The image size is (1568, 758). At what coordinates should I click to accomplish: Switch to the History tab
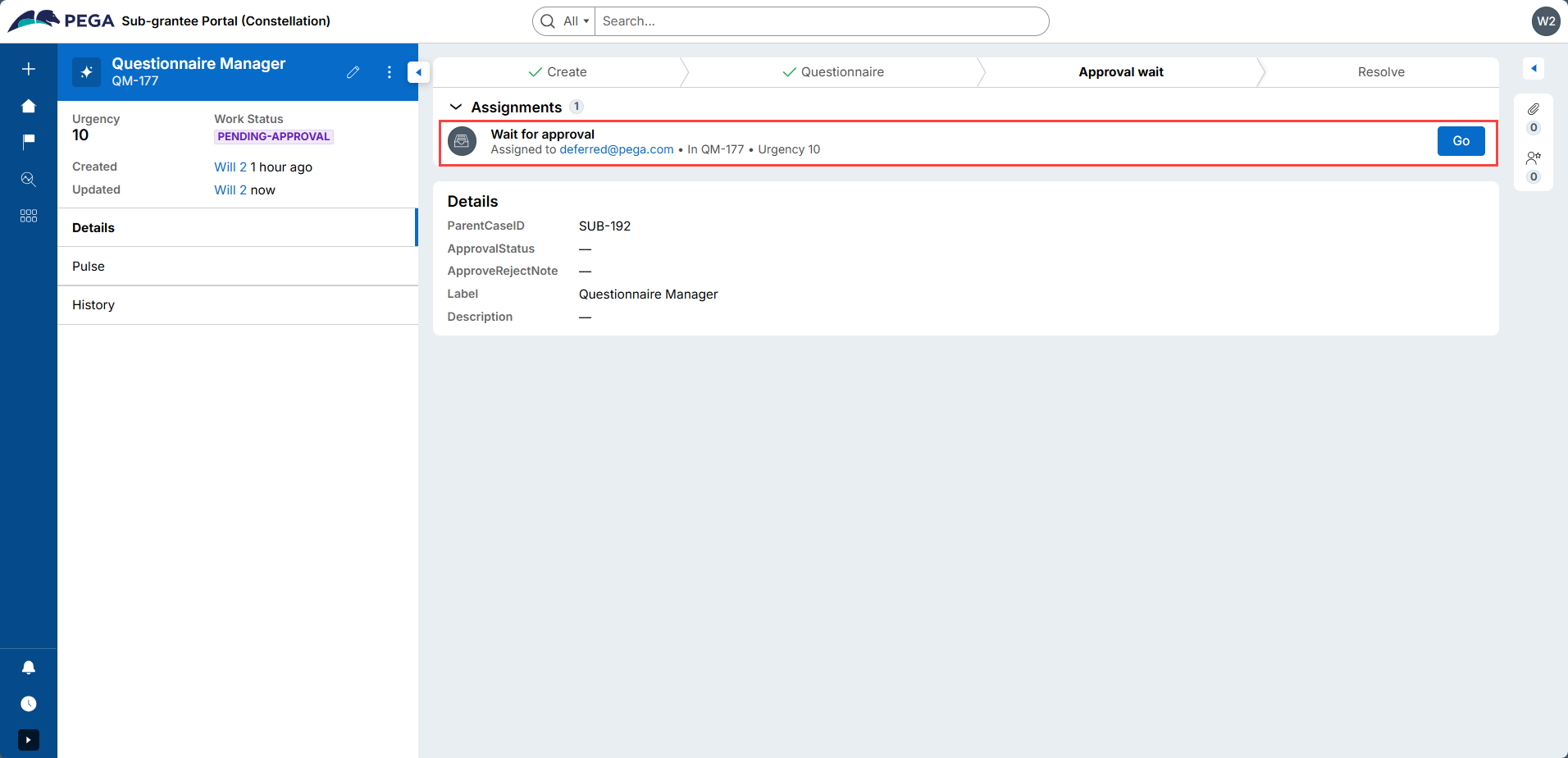[93, 305]
